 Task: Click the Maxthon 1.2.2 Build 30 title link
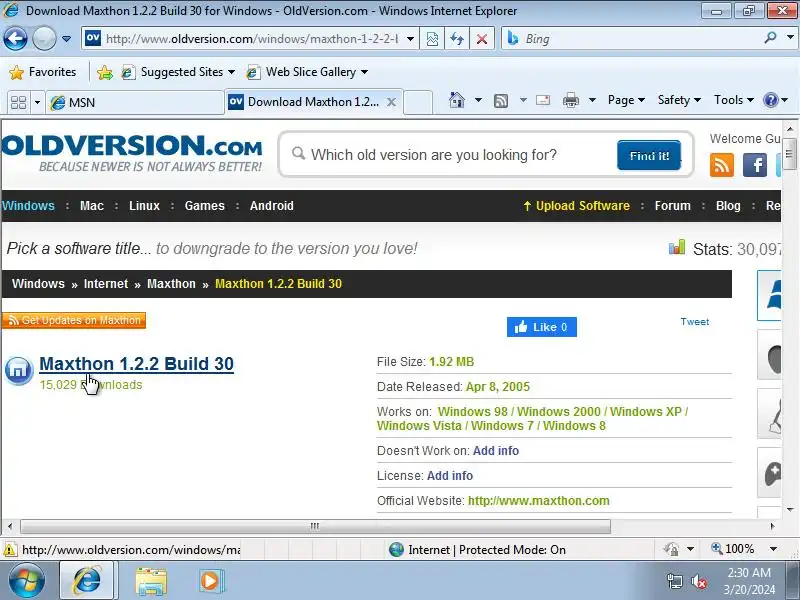137,364
